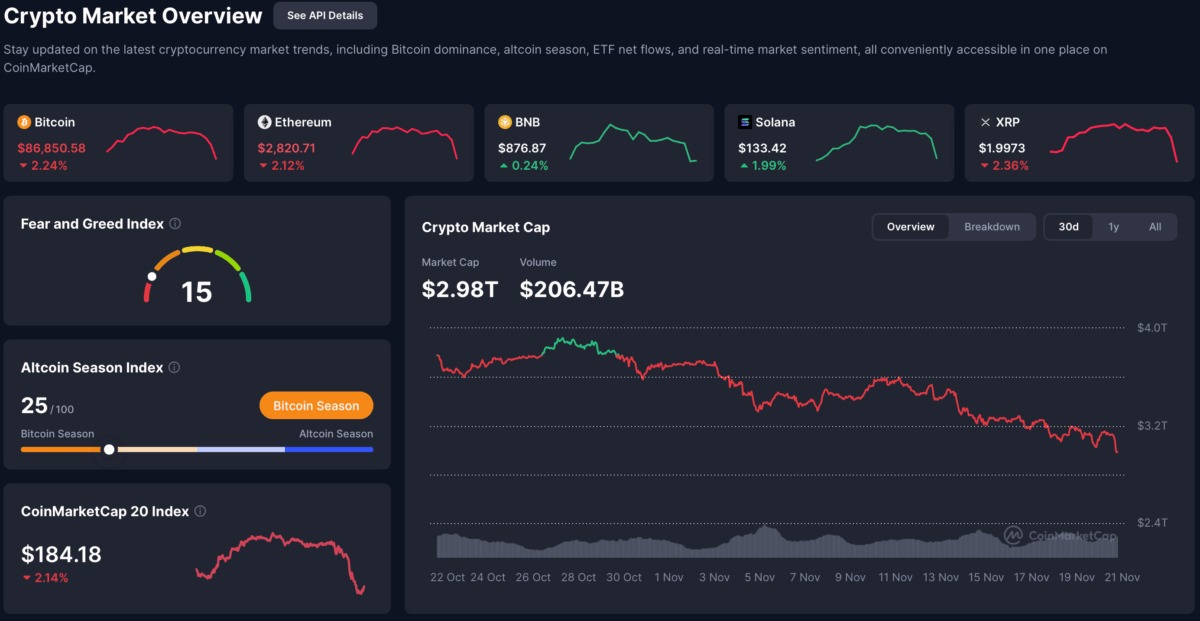Open CoinMarketCap 20 Index info icon
1200x621 pixels.
(200, 511)
